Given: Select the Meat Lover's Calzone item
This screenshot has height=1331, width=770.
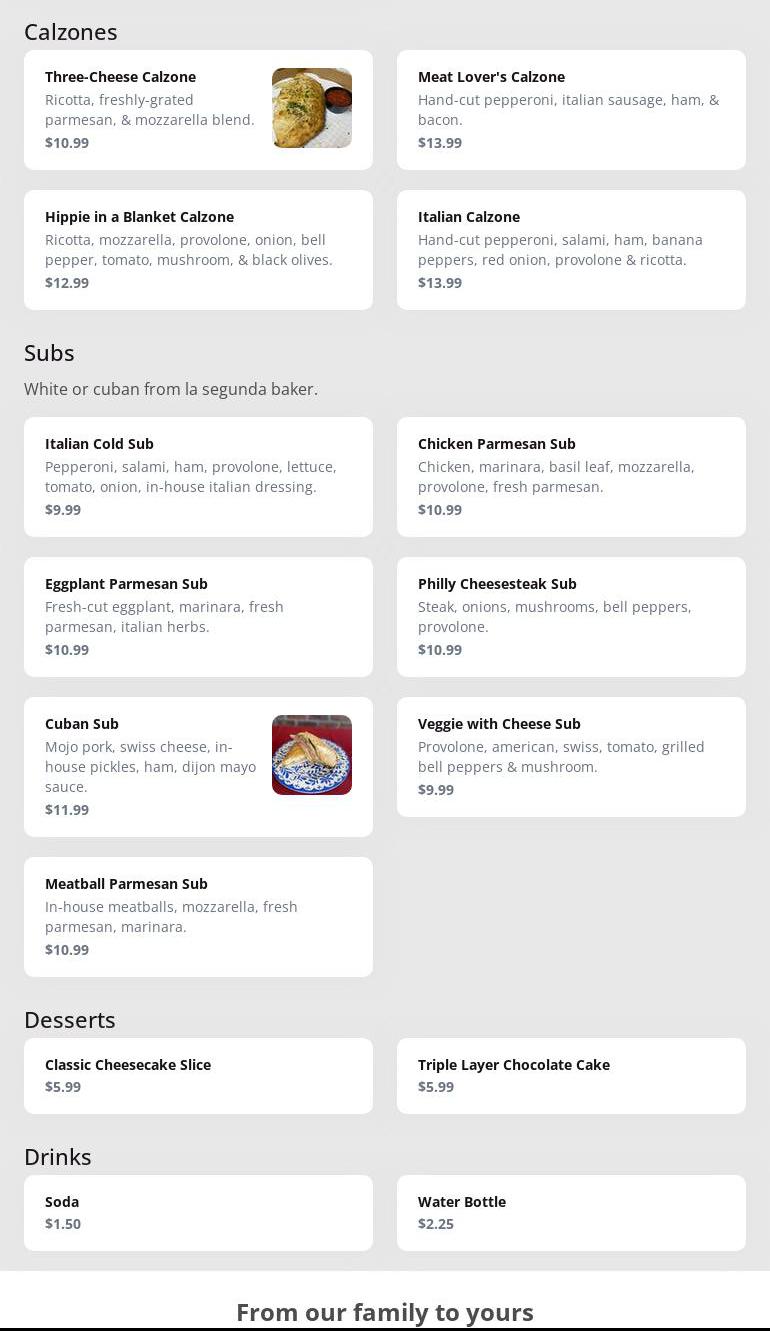Looking at the screenshot, I should pos(571,110).
